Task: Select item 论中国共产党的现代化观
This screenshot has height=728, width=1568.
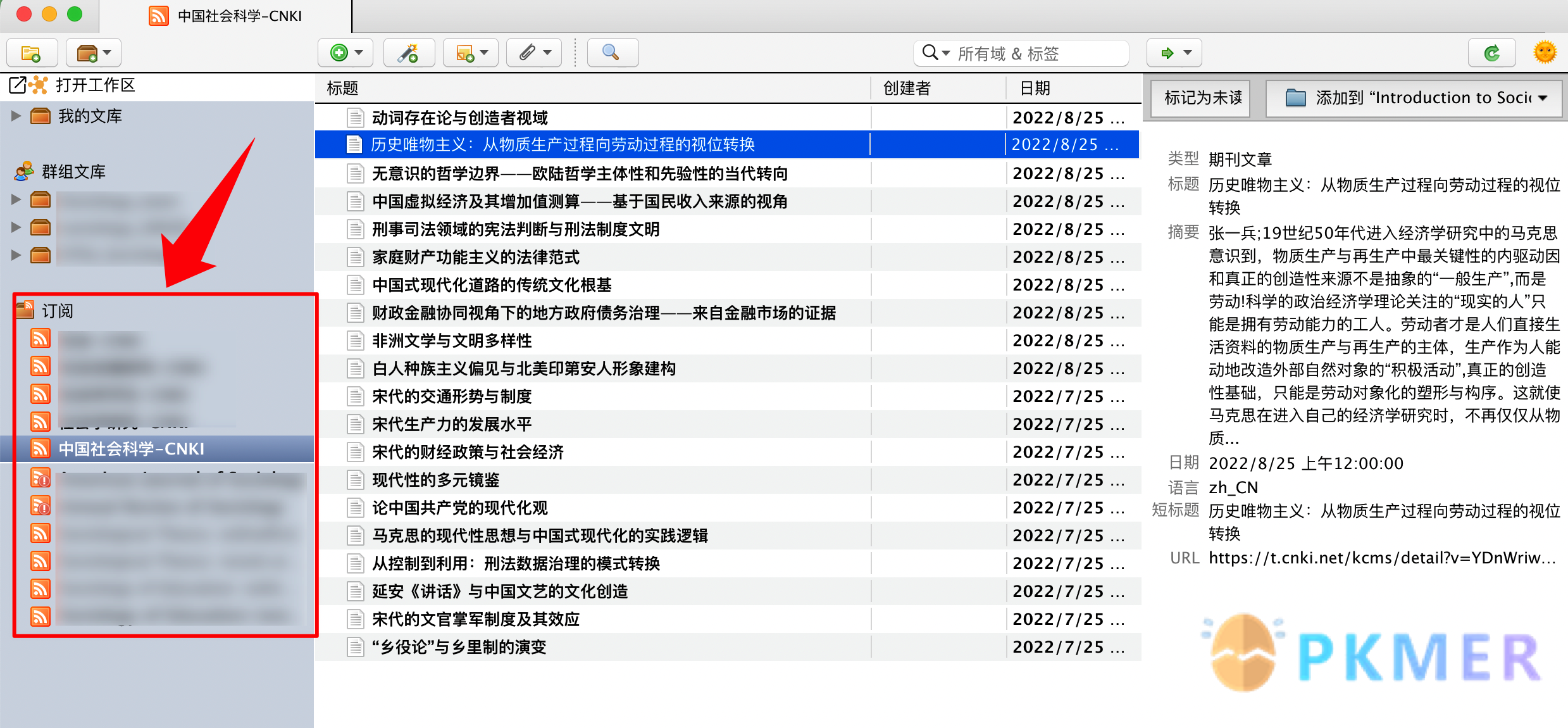Action: pyautogui.click(x=728, y=508)
